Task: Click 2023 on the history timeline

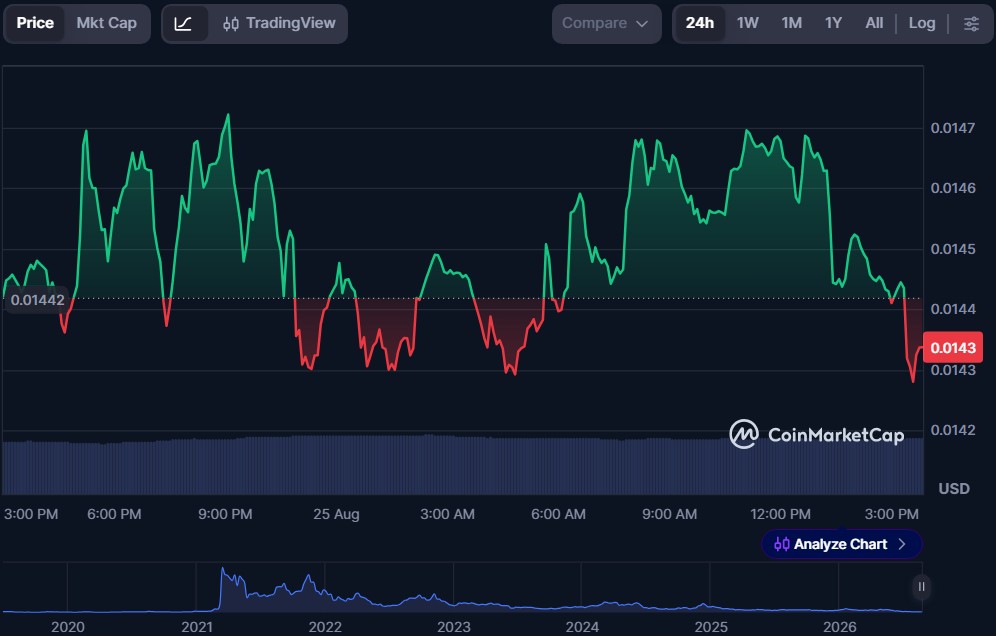Action: (x=454, y=627)
